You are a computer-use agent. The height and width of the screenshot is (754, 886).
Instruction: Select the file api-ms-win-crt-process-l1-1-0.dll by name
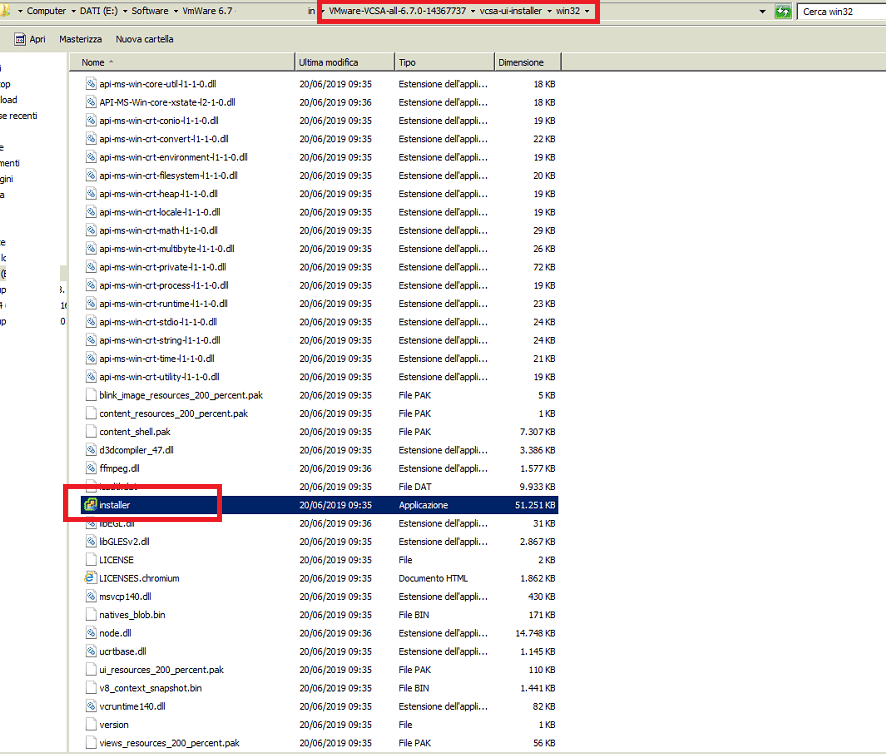click(164, 285)
